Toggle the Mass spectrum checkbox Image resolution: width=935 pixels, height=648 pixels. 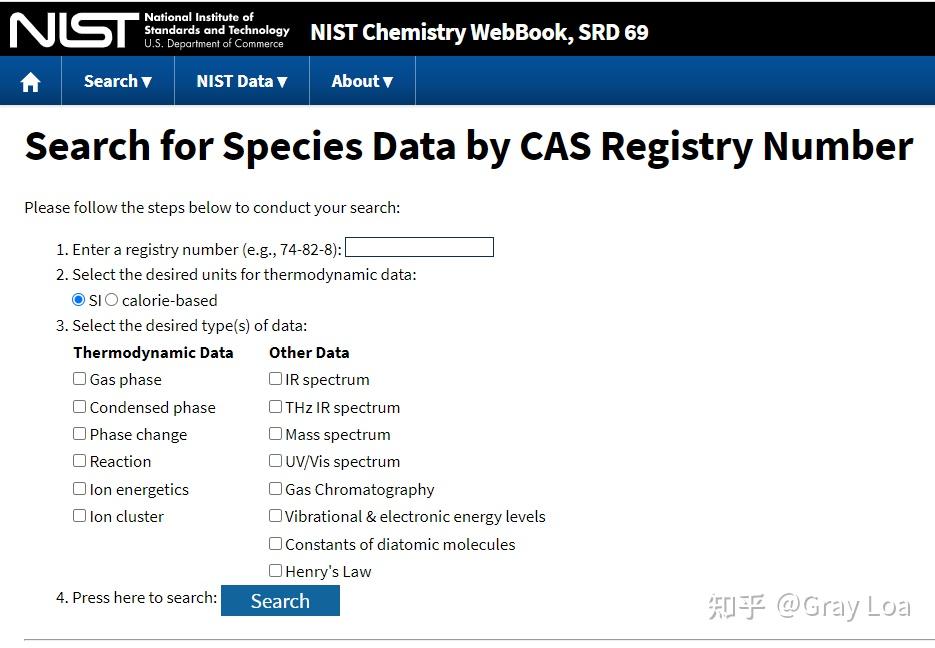point(275,434)
